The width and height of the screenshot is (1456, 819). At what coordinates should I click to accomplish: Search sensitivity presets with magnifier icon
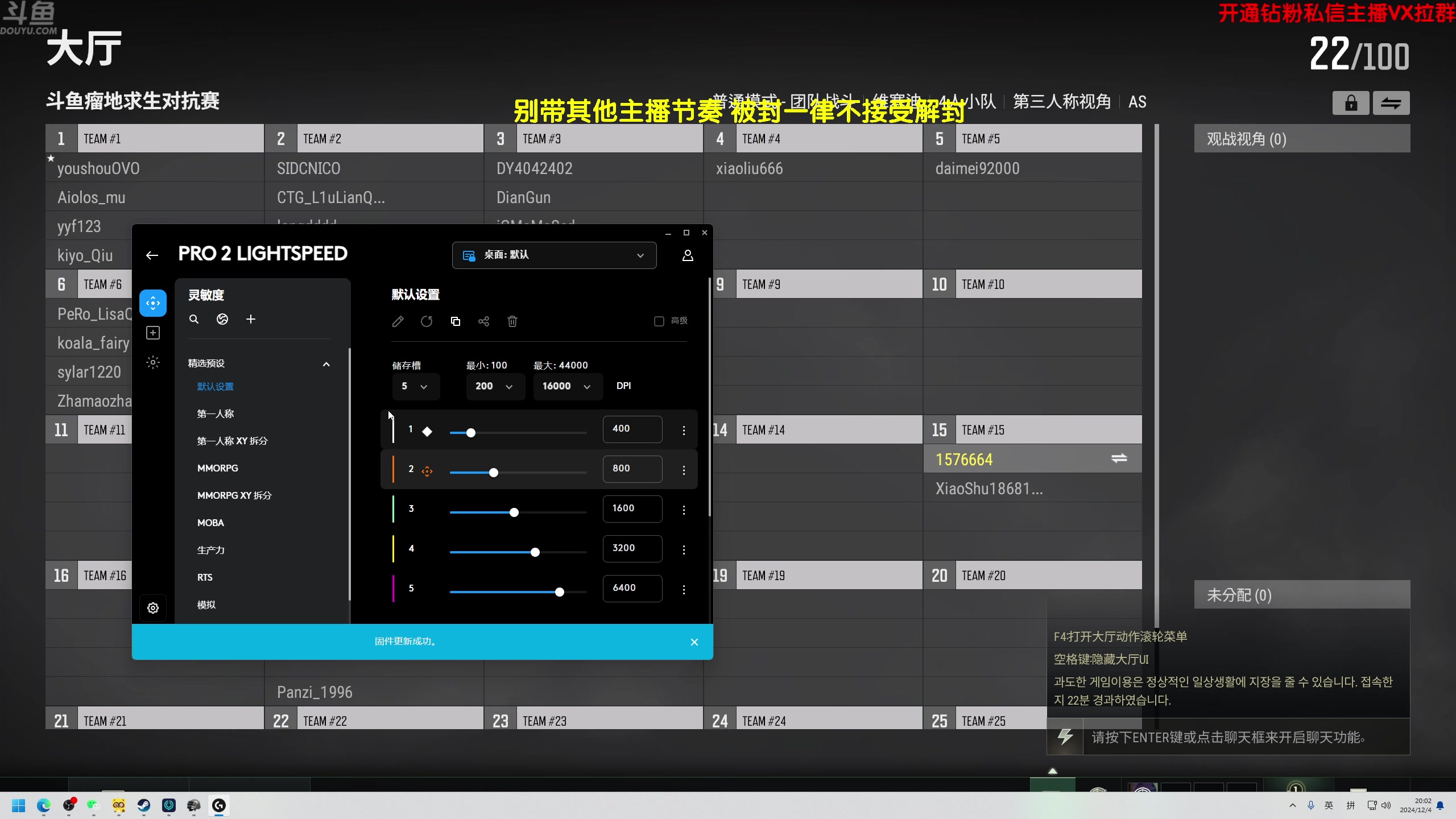tap(194, 319)
